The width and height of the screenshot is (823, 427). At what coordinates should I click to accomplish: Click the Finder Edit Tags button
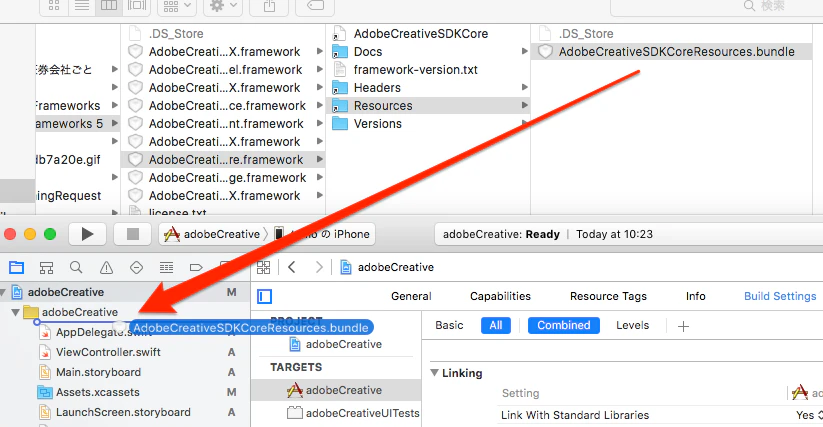[x=315, y=6]
